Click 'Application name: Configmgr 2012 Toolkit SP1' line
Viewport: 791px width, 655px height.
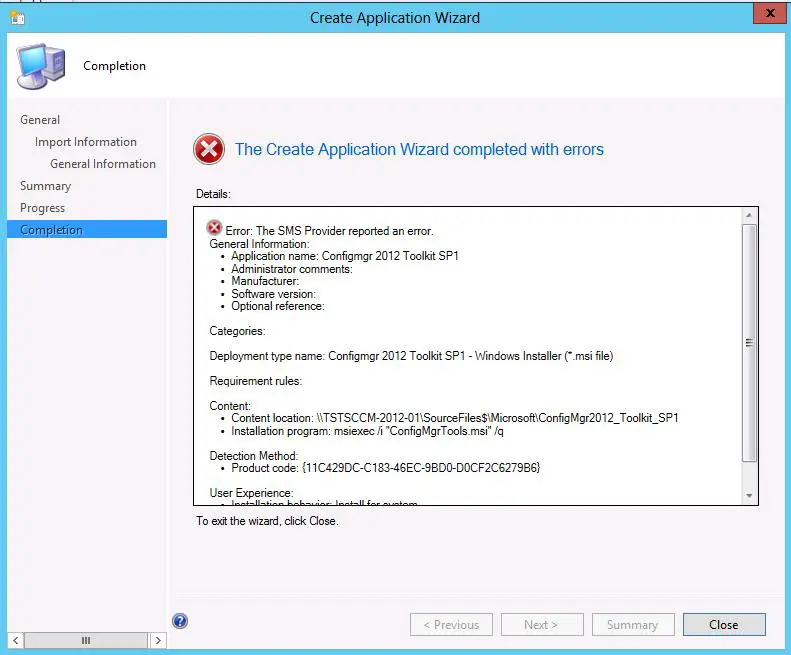pos(345,256)
